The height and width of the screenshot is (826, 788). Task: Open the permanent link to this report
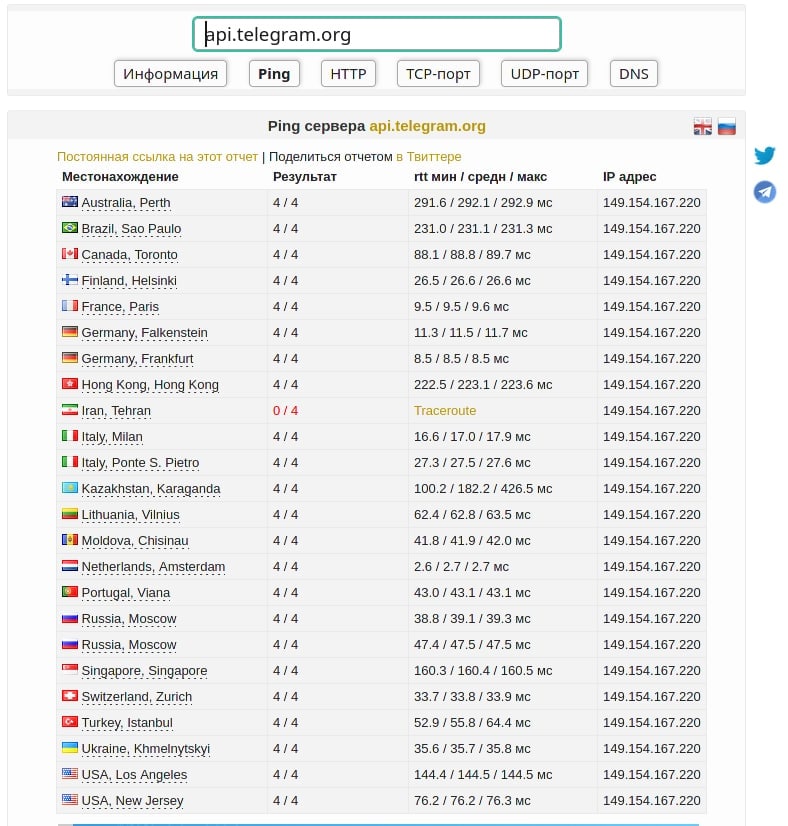(157, 156)
